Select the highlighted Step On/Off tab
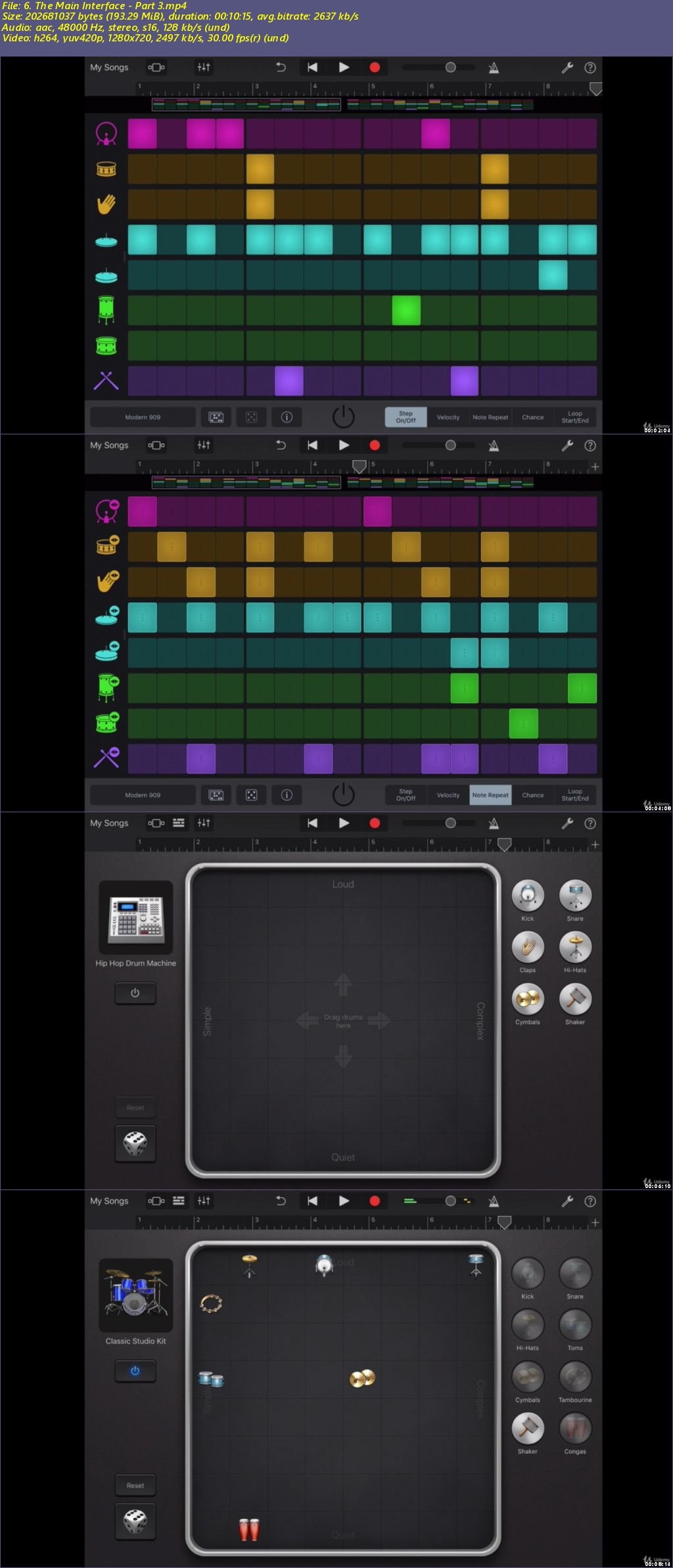 point(406,417)
